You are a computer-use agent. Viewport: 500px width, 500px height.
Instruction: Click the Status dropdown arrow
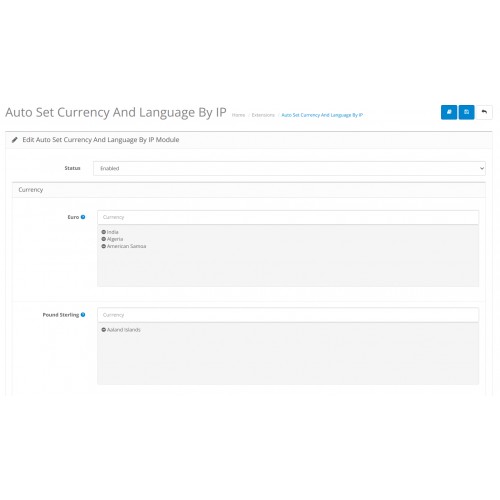(482, 168)
